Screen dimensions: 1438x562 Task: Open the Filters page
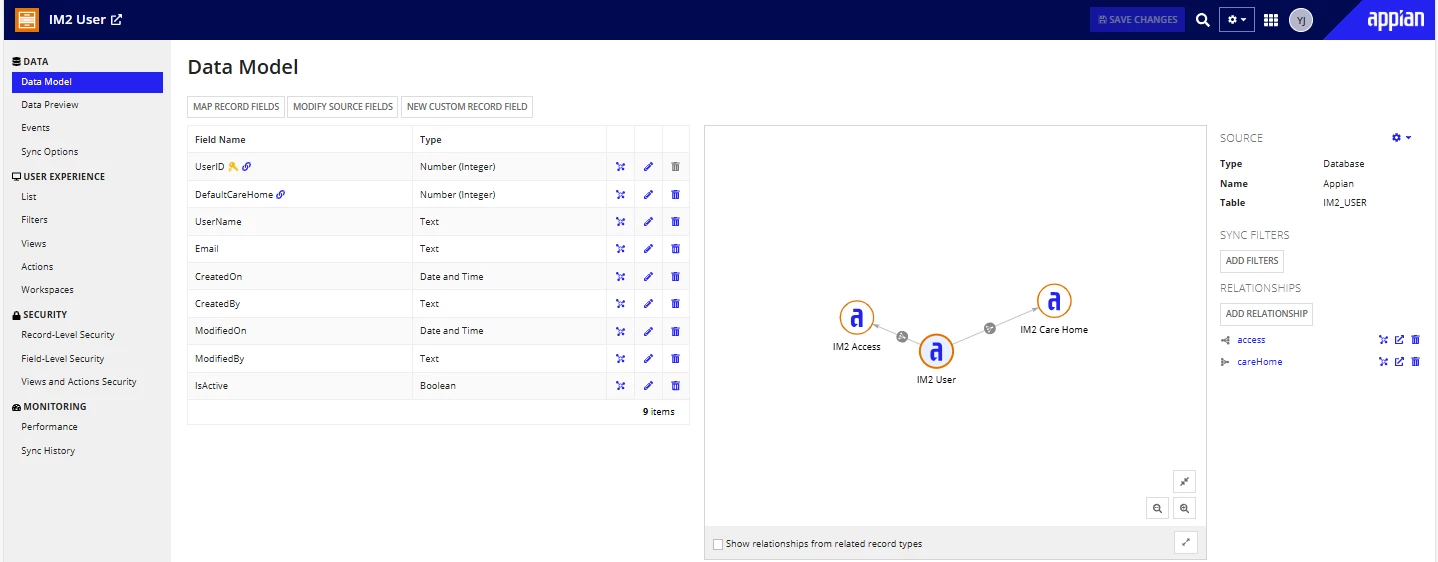click(x=34, y=220)
